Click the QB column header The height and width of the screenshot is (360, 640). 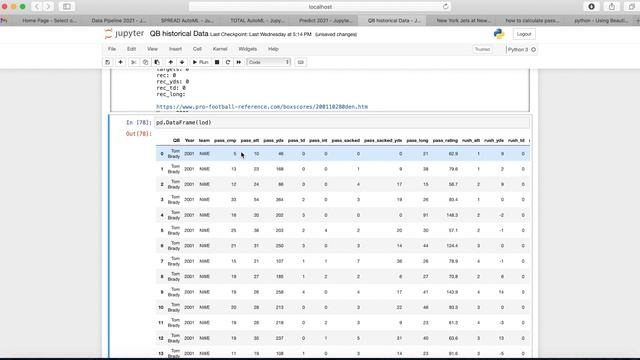click(176, 140)
